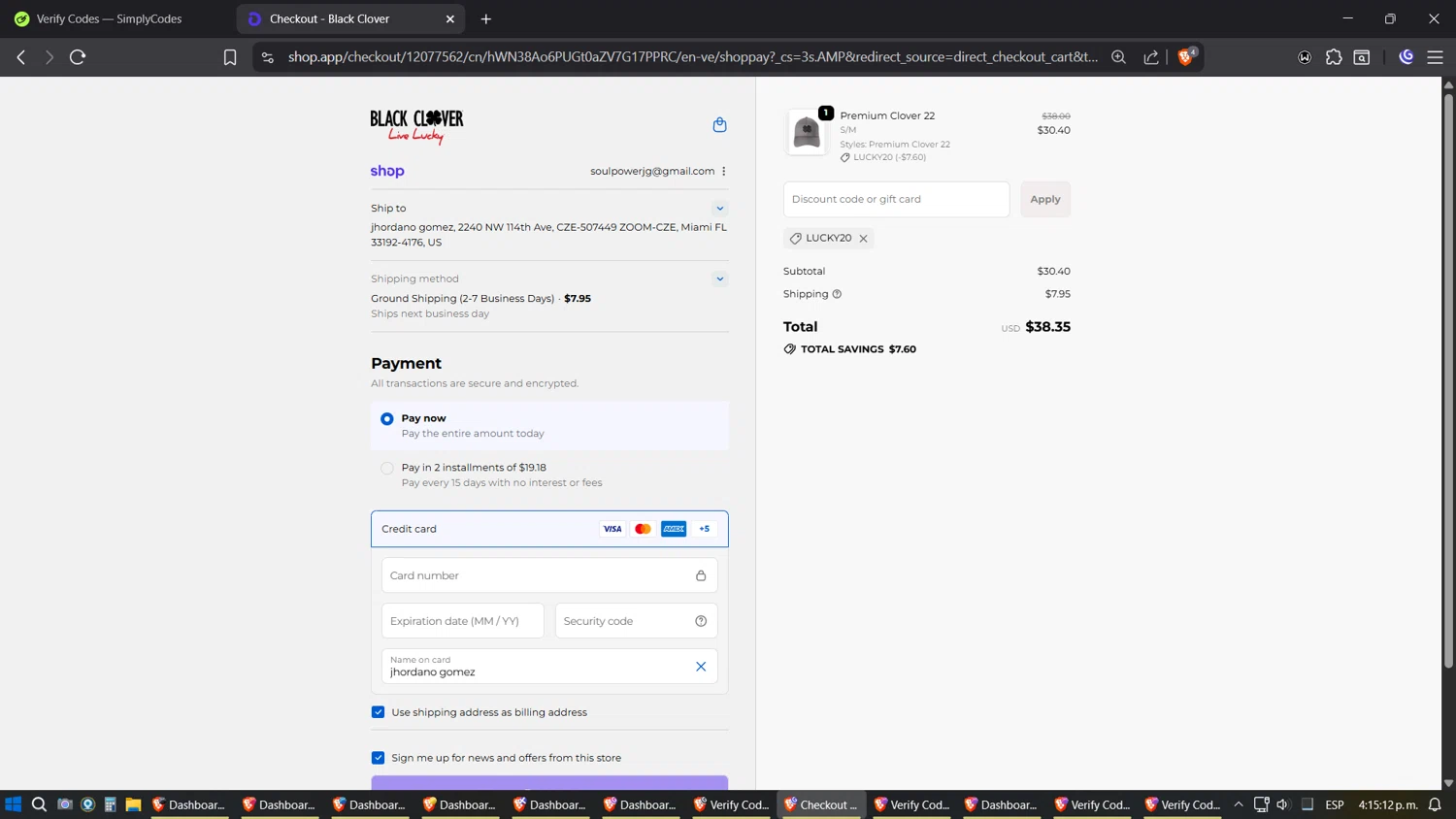
Task: Show the +5 more card types
Action: [705, 529]
